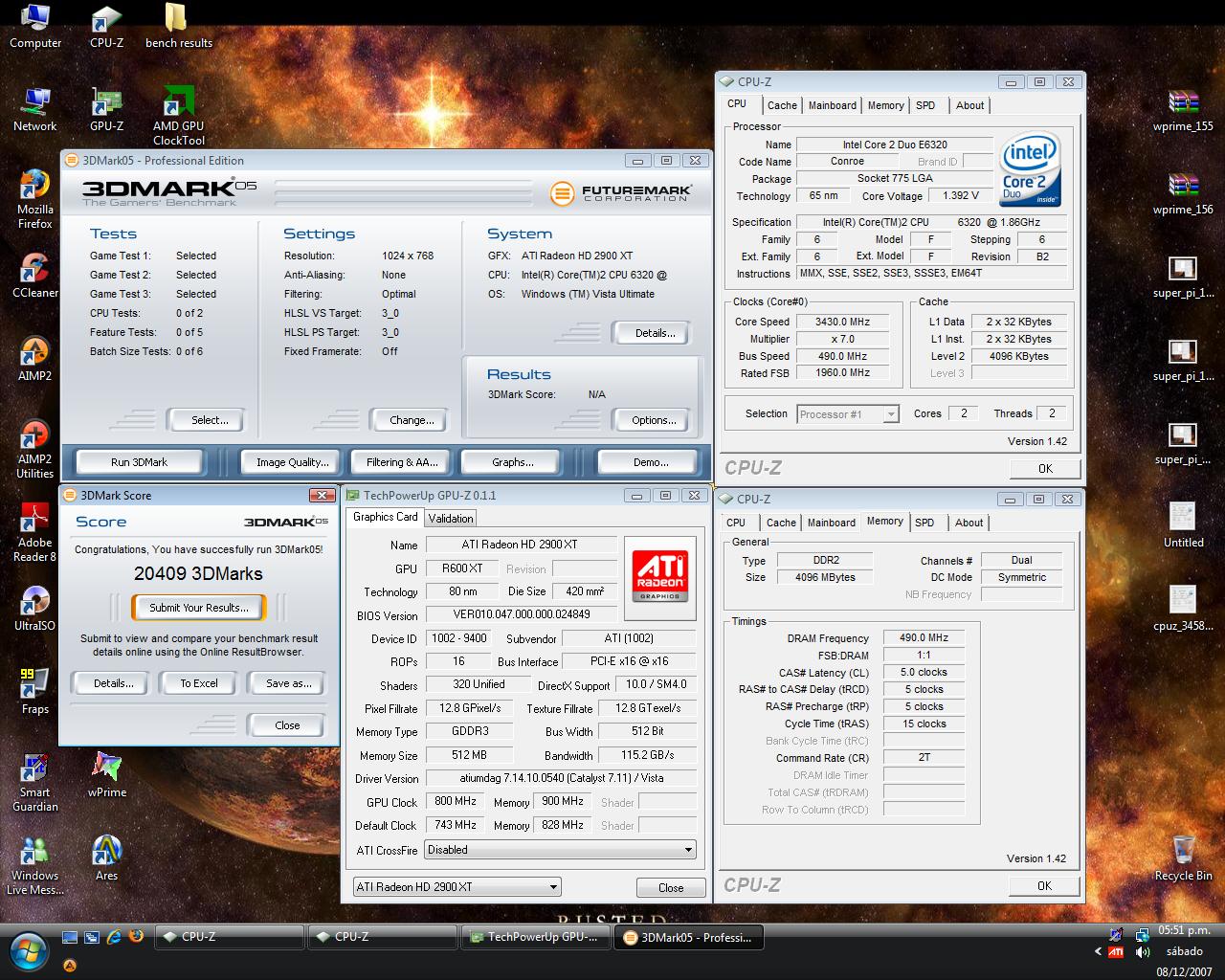Open the bench results folder

(178, 27)
